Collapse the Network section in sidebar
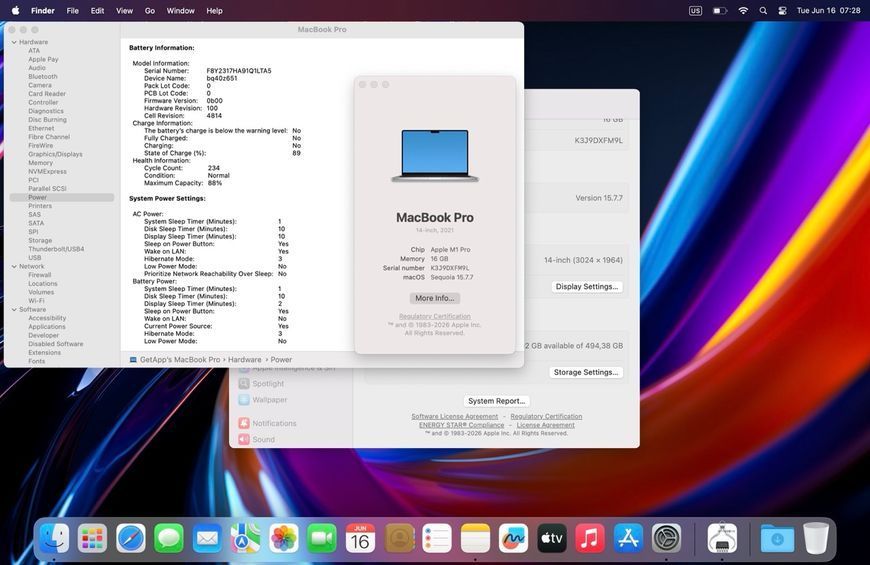The width and height of the screenshot is (870, 565). tap(14, 266)
